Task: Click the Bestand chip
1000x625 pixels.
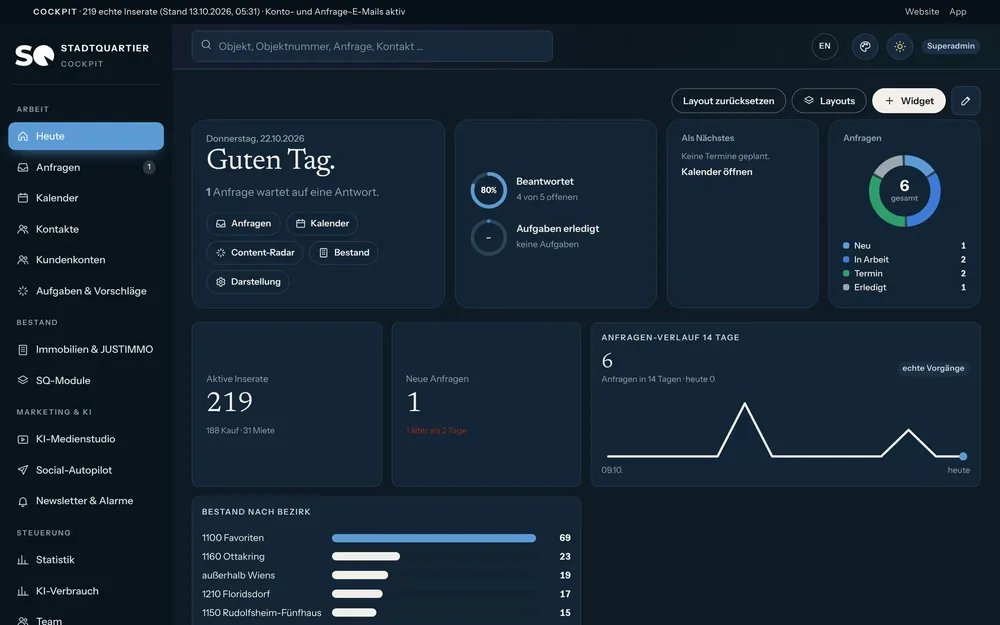Action: pyautogui.click(x=344, y=253)
